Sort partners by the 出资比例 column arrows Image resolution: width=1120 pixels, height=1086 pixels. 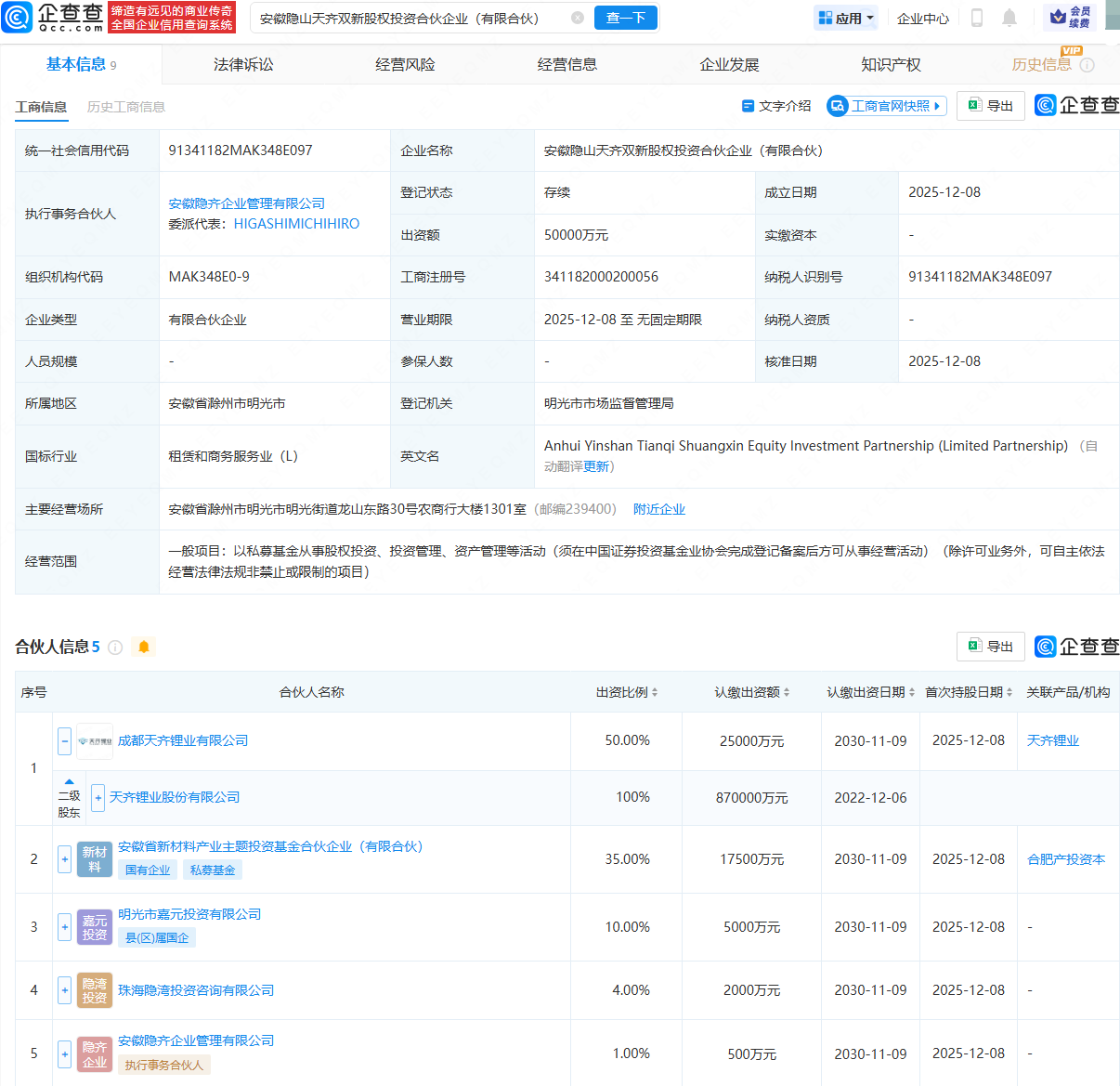[x=656, y=691]
